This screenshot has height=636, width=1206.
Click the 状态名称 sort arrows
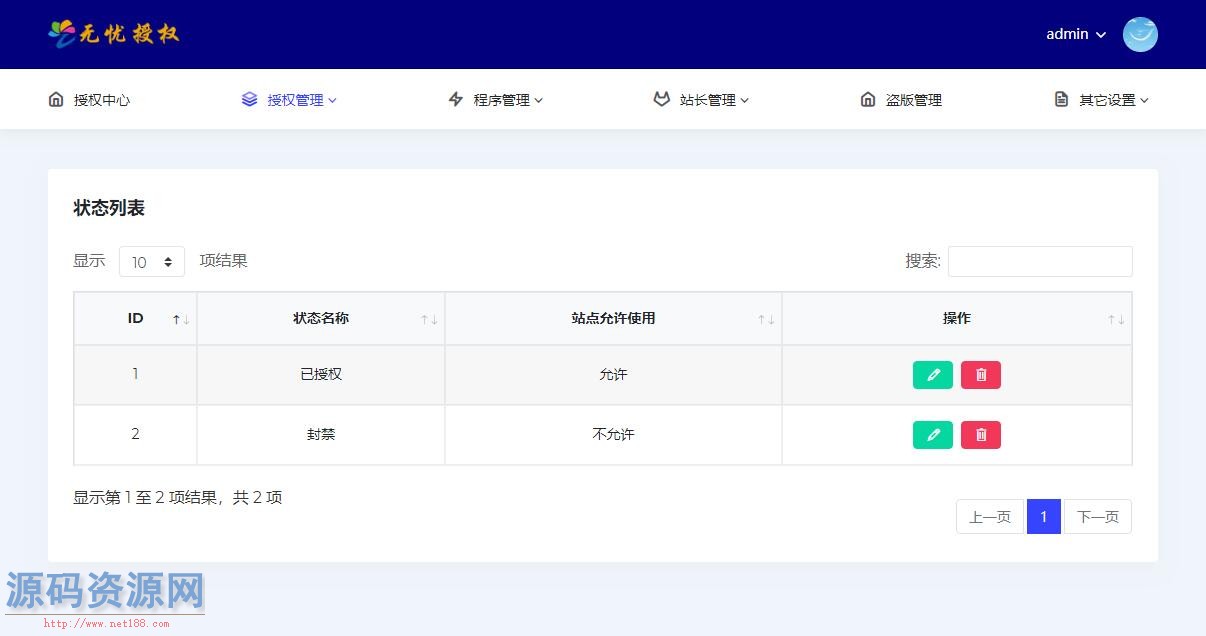(429, 319)
